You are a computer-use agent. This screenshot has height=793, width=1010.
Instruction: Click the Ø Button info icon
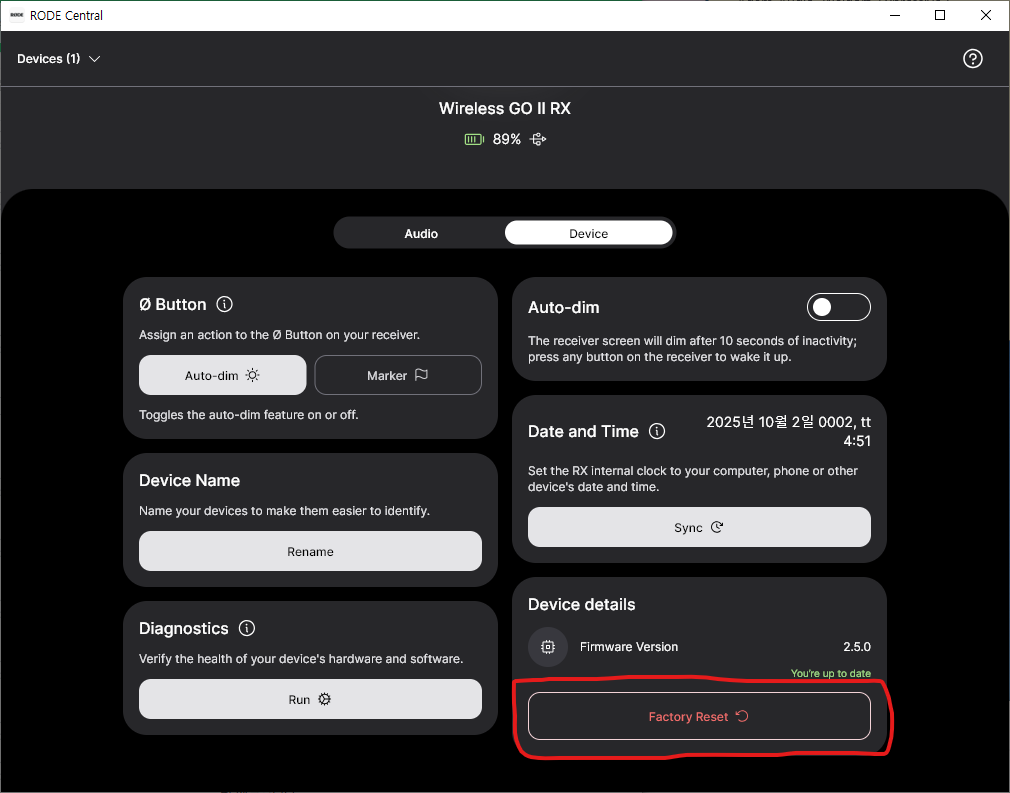(x=225, y=304)
